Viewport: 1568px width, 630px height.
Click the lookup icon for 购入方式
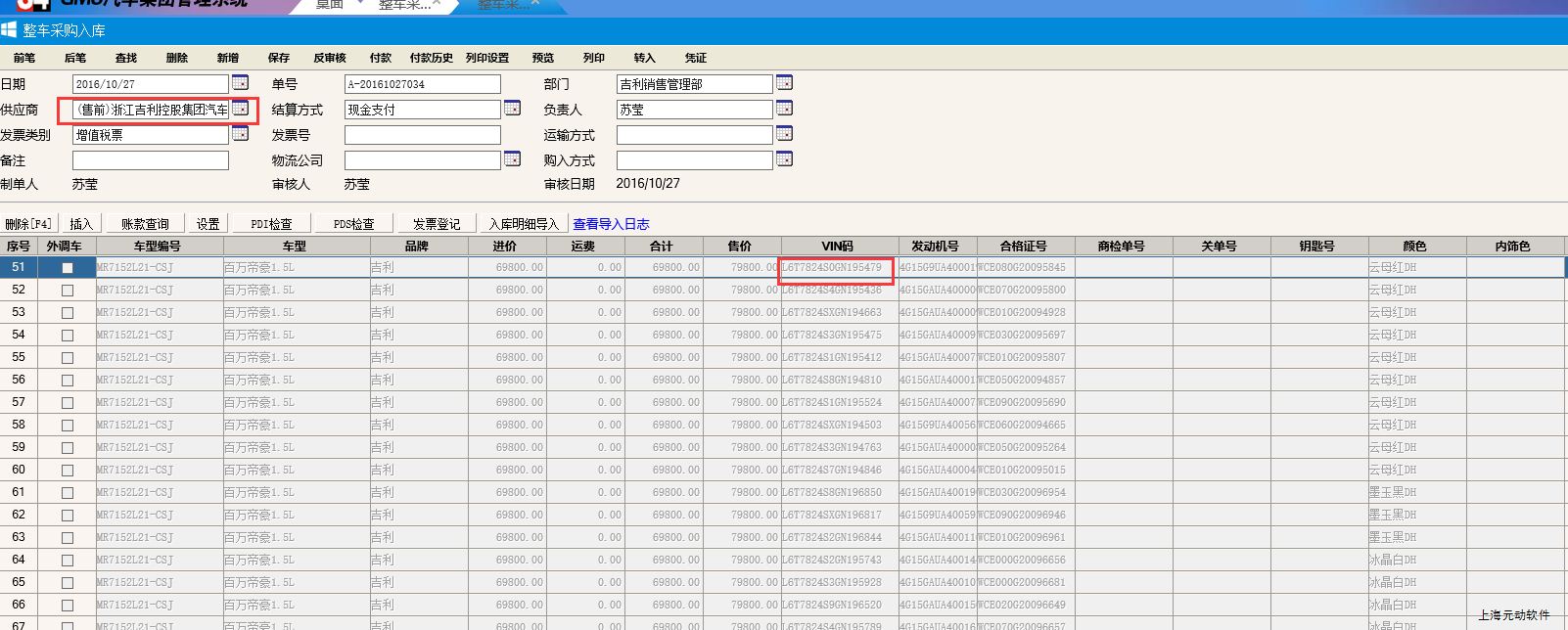(x=784, y=159)
